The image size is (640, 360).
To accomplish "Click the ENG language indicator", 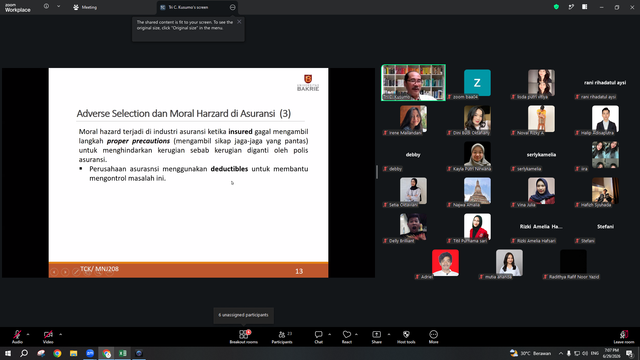I will click(595, 353).
